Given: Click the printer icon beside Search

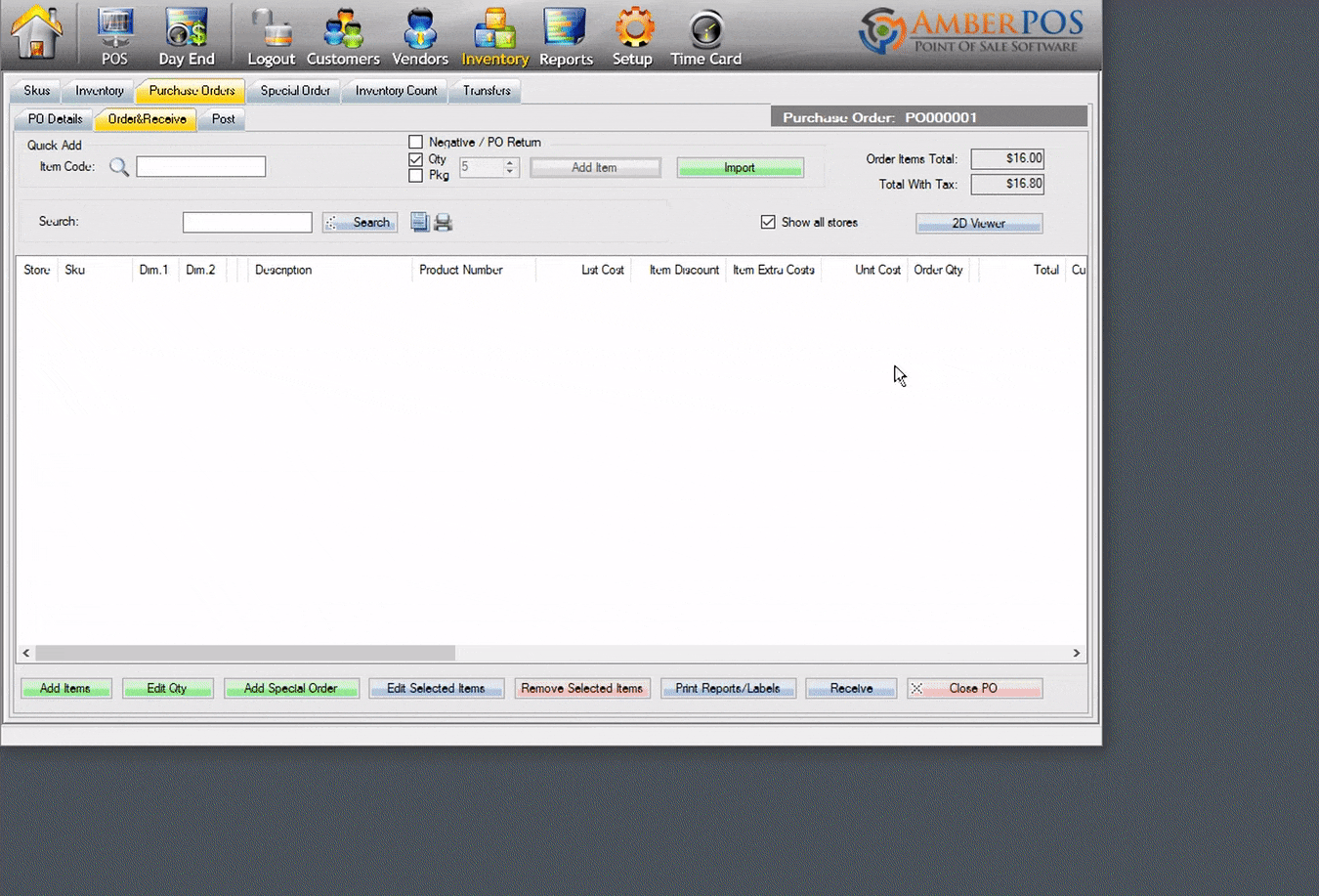Looking at the screenshot, I should click(x=443, y=223).
